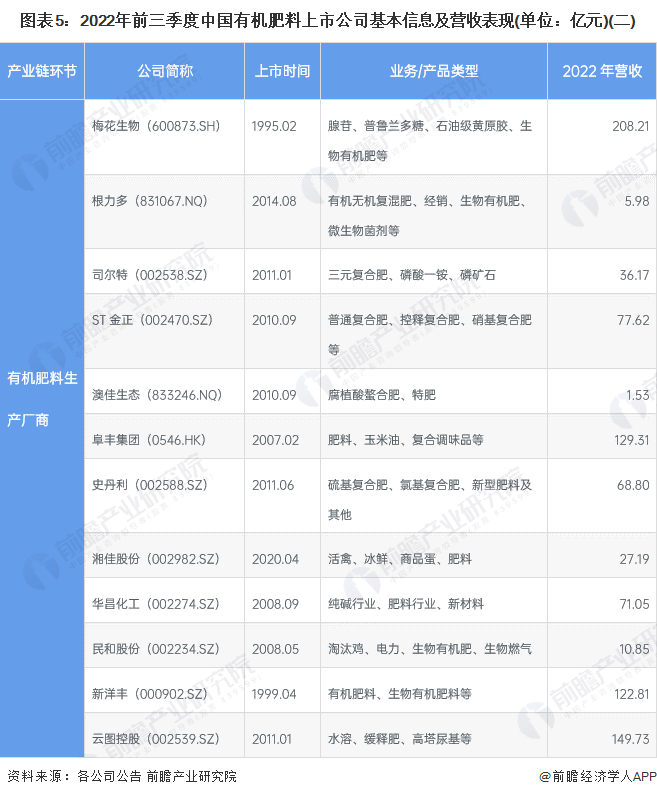Viewport: 657px width, 797px height.
Task: Click product text 活禽、冰鲜、商品蛋、肥料
Action: [400, 559]
